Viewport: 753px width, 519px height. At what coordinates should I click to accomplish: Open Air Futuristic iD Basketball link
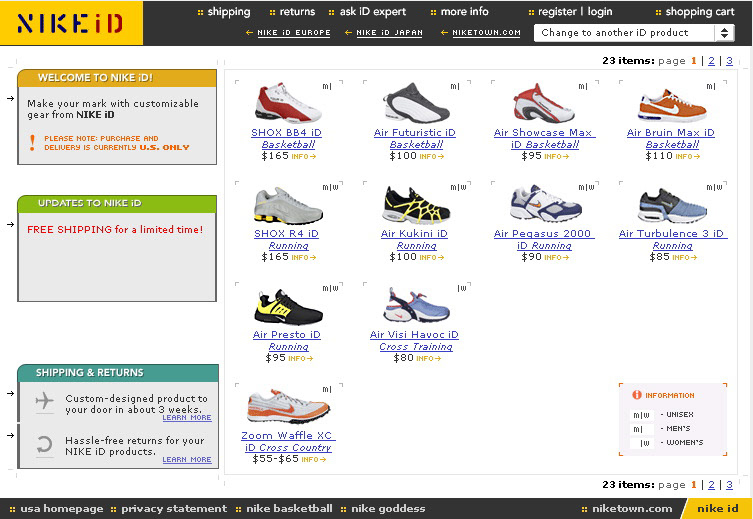415,138
